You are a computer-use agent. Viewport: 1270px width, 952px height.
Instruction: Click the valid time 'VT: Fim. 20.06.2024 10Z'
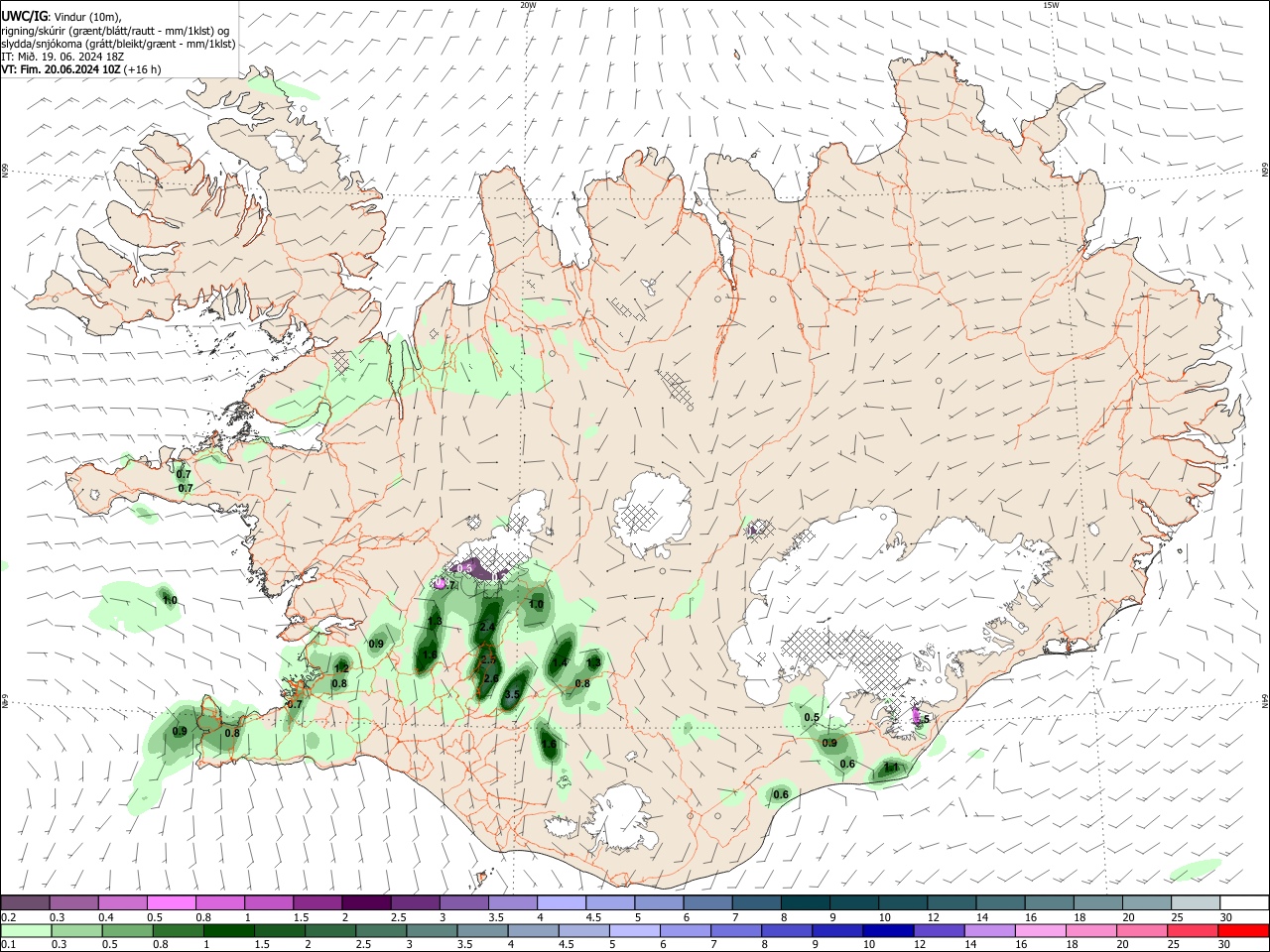pyautogui.click(x=61, y=69)
